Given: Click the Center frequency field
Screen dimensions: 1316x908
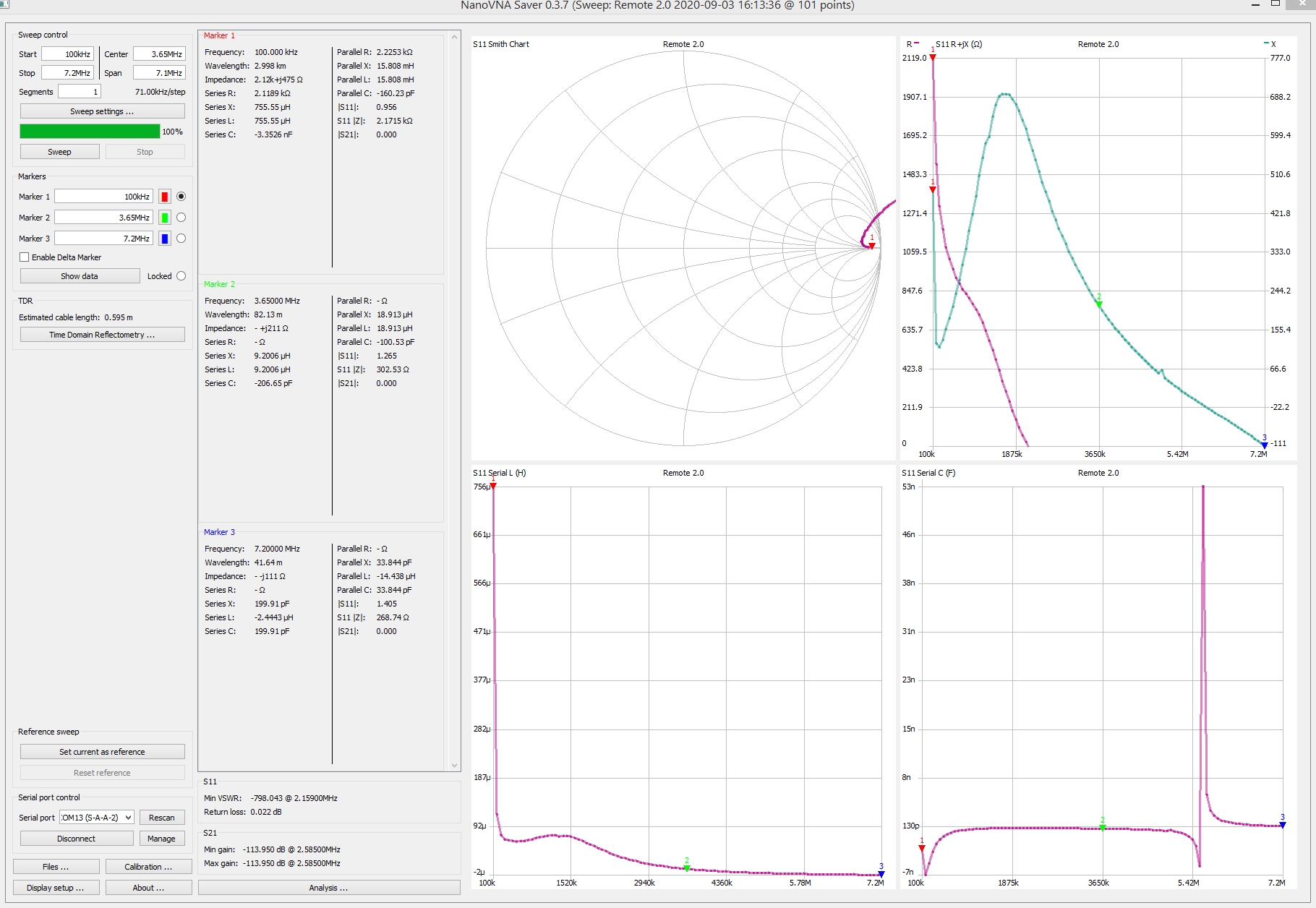Looking at the screenshot, I should (159, 54).
